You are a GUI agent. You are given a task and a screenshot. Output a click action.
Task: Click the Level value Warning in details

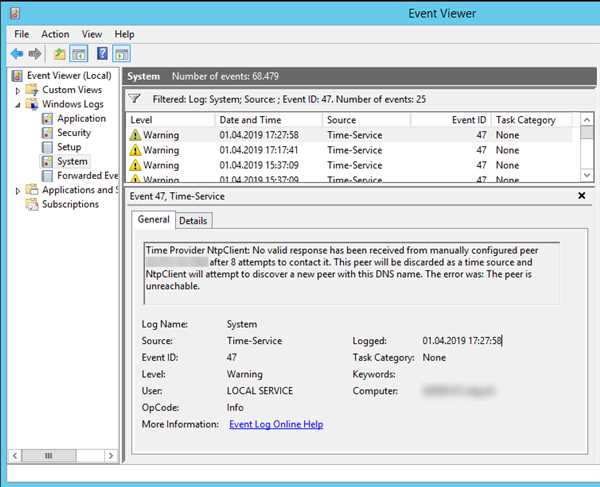click(x=245, y=374)
